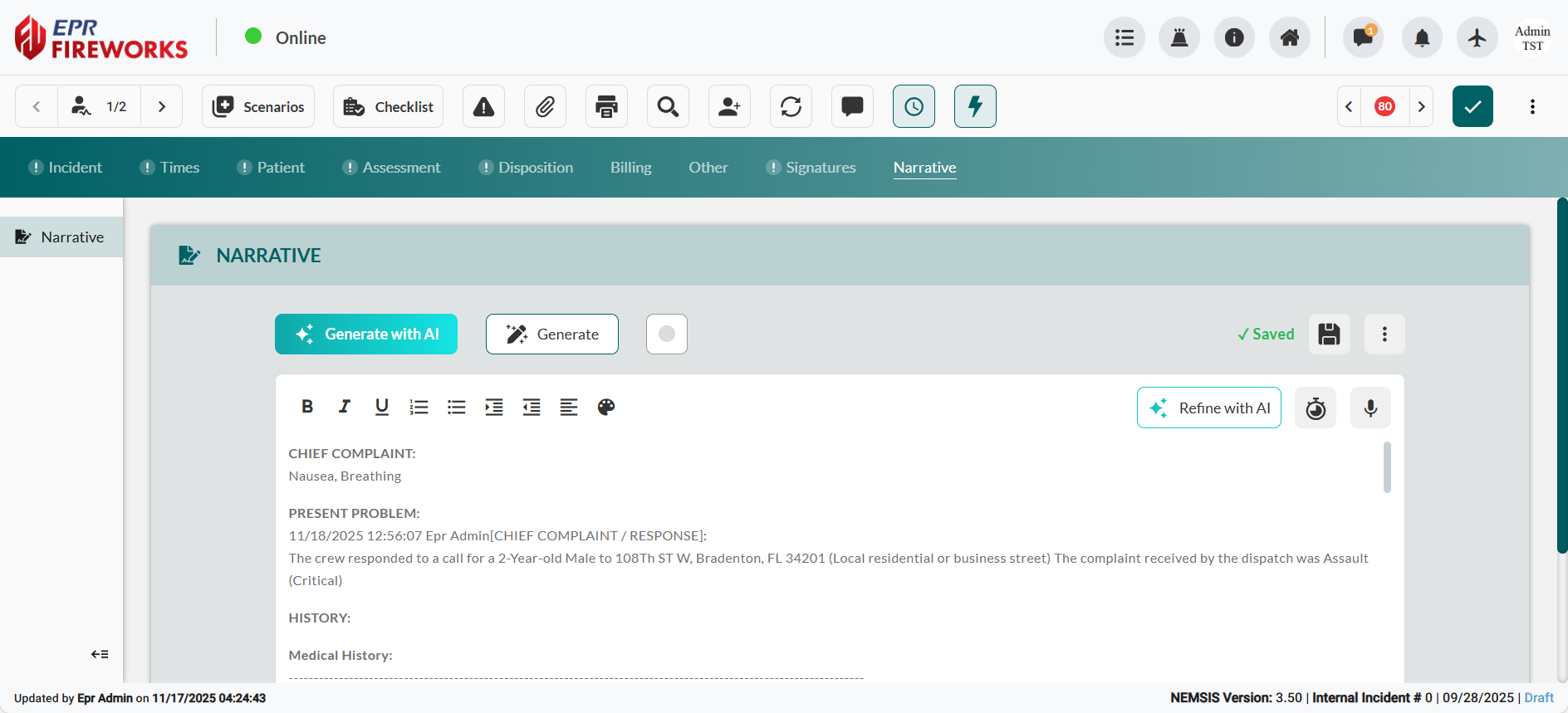This screenshot has width=1568, height=713.
Task: Click the Refine with AI button
Action: click(x=1208, y=408)
